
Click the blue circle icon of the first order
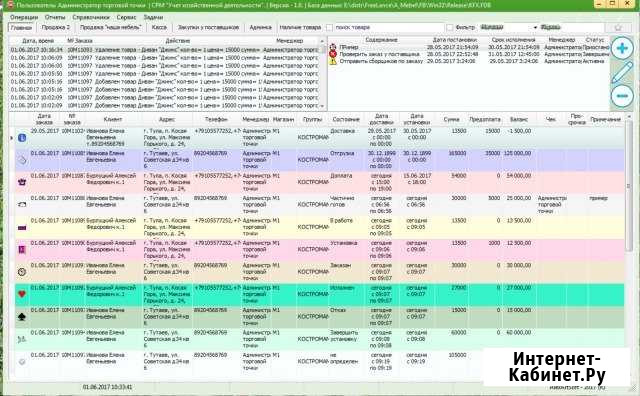(22, 138)
